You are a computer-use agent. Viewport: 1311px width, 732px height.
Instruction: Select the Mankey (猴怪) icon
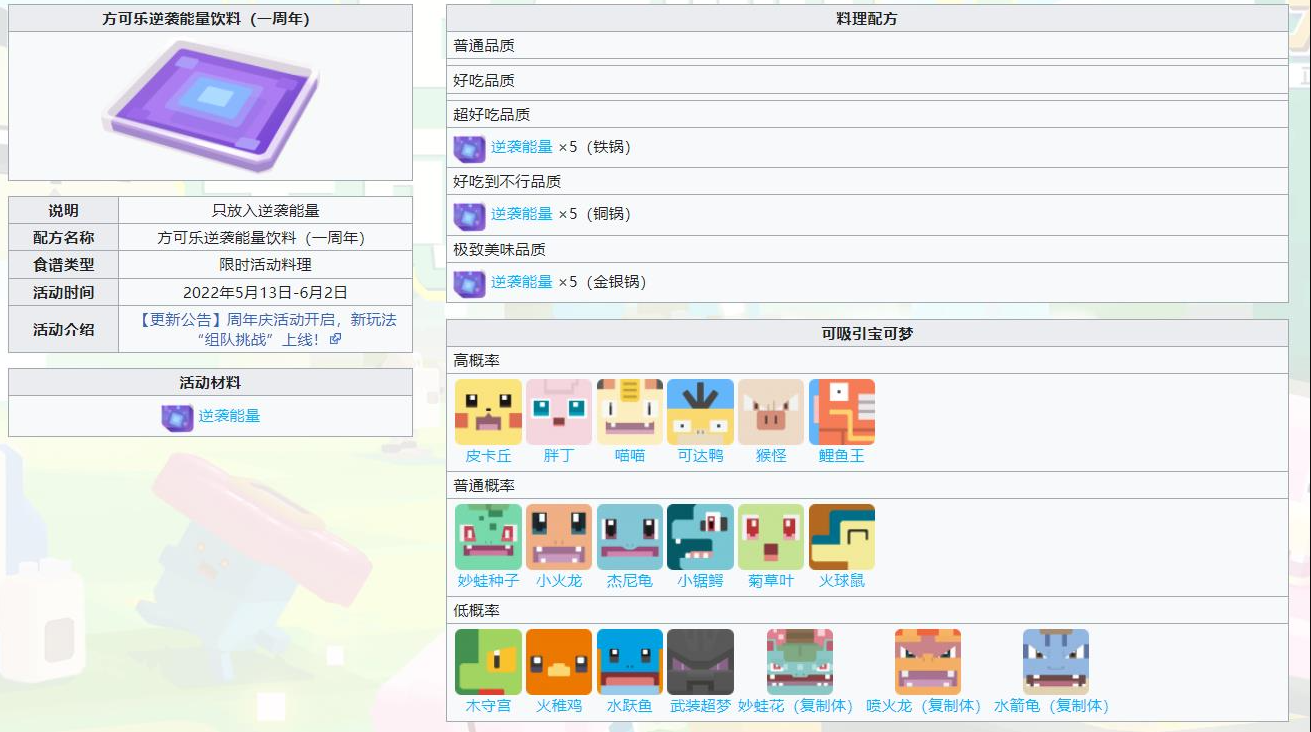[x=771, y=412]
